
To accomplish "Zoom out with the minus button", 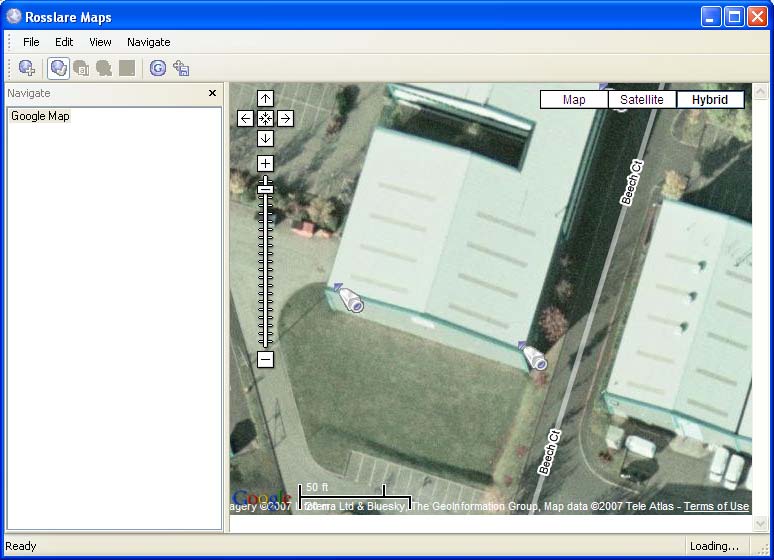I will 266,359.
